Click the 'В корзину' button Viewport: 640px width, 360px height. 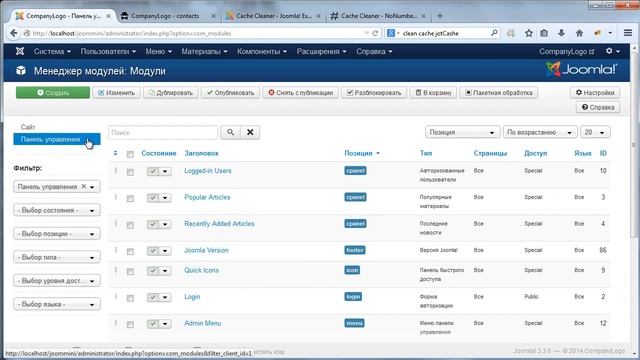(433, 93)
